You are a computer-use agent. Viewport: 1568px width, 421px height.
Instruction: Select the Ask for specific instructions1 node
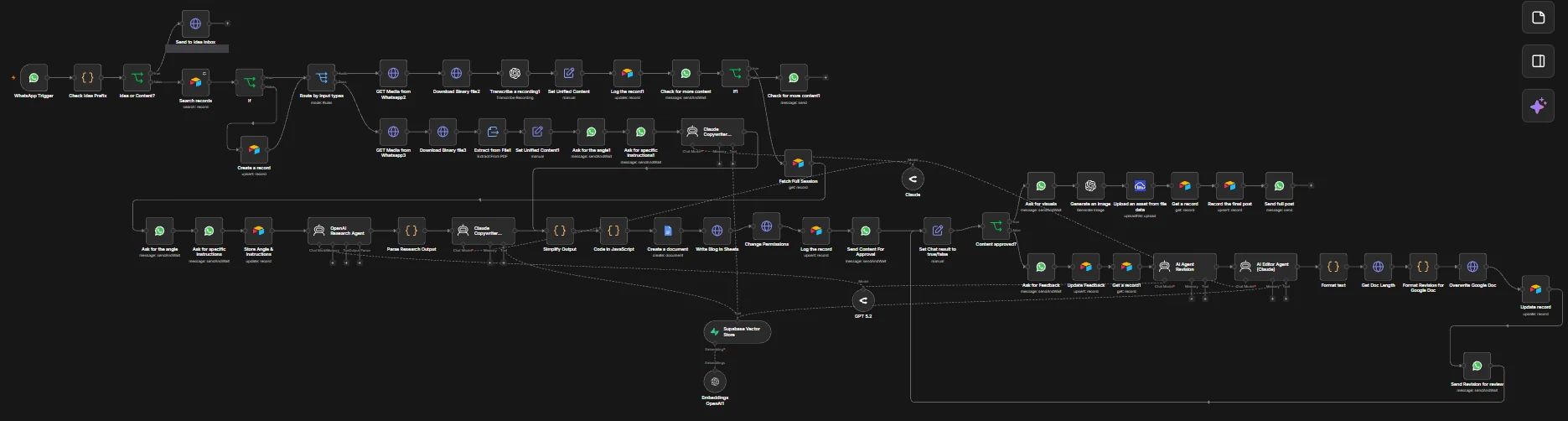(640, 132)
